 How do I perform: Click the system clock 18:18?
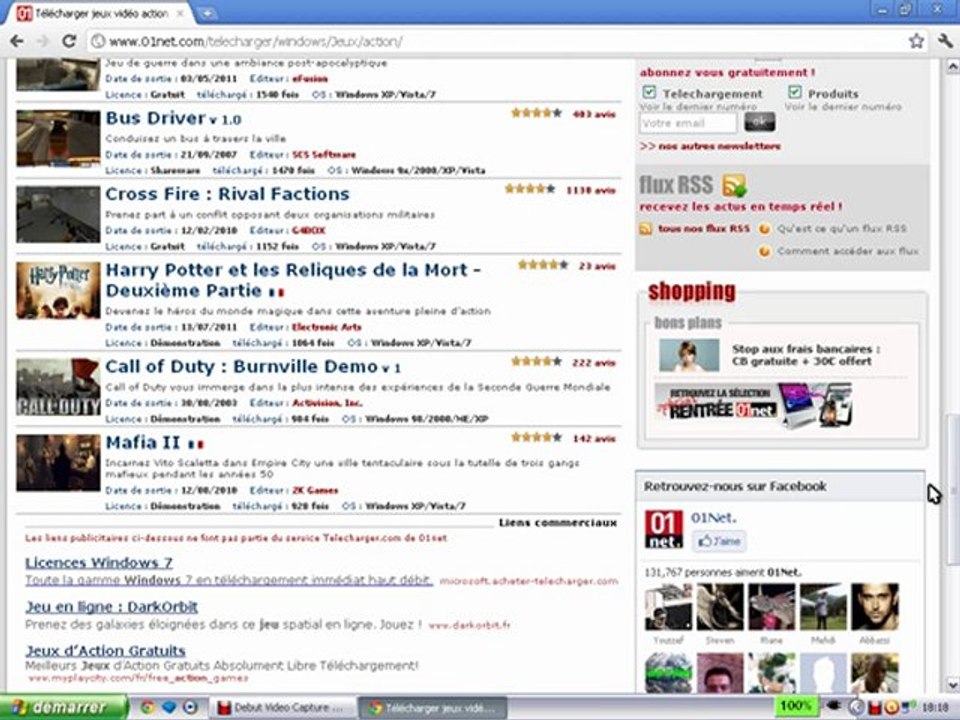click(934, 708)
